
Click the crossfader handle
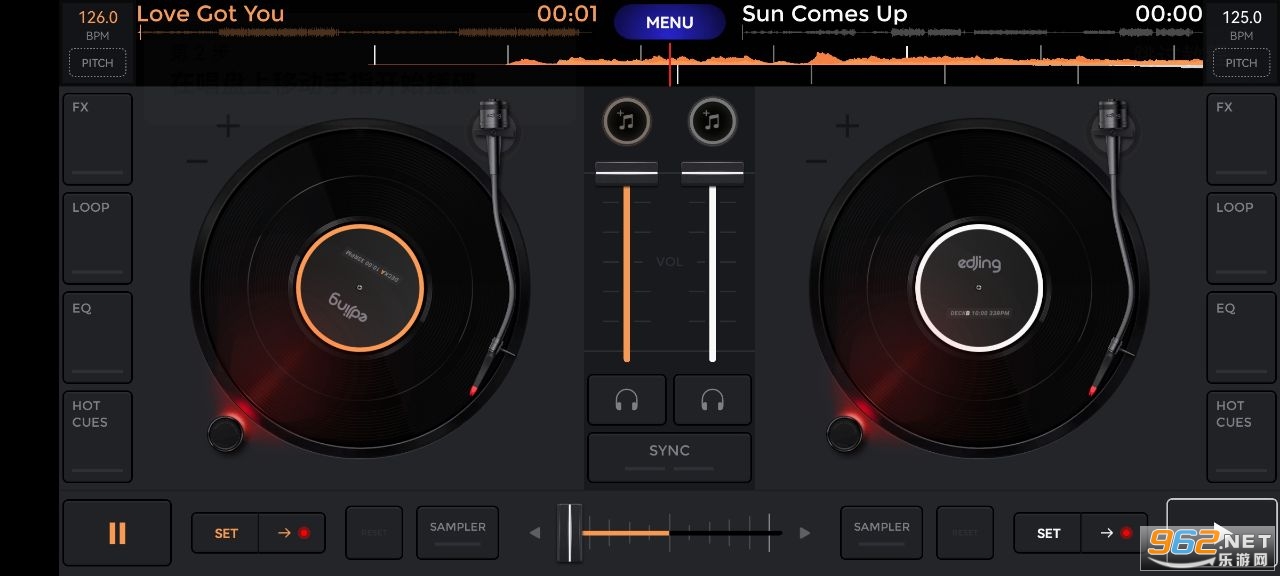coord(569,532)
